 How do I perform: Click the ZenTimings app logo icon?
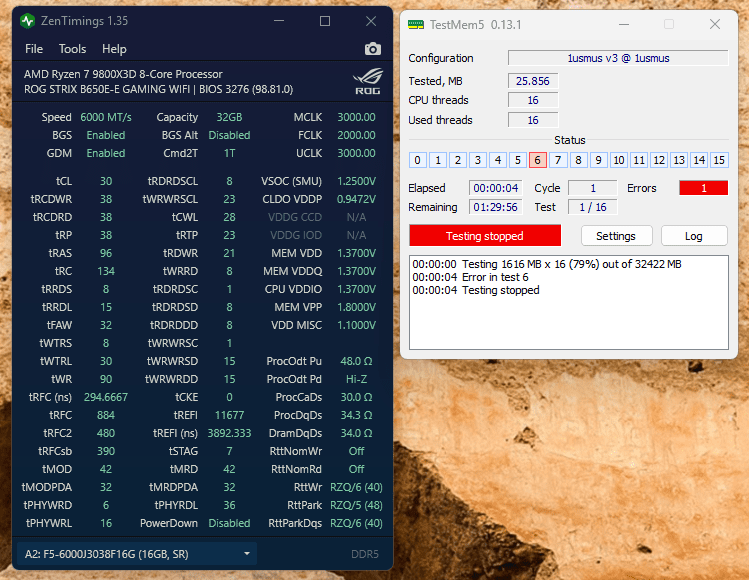(x=28, y=21)
